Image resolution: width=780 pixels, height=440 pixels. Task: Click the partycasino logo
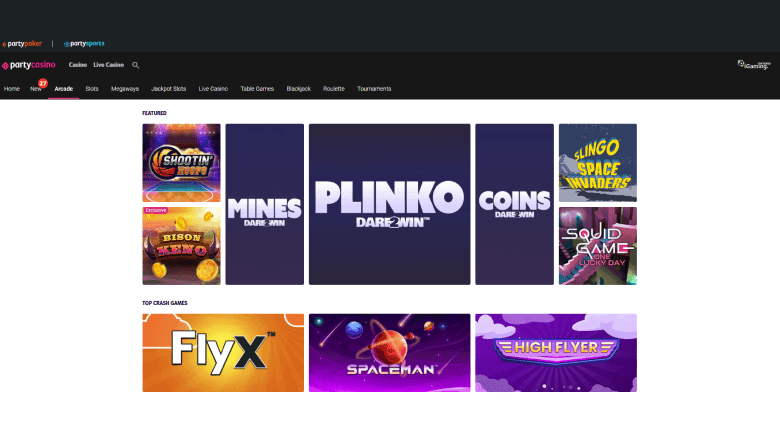29,65
